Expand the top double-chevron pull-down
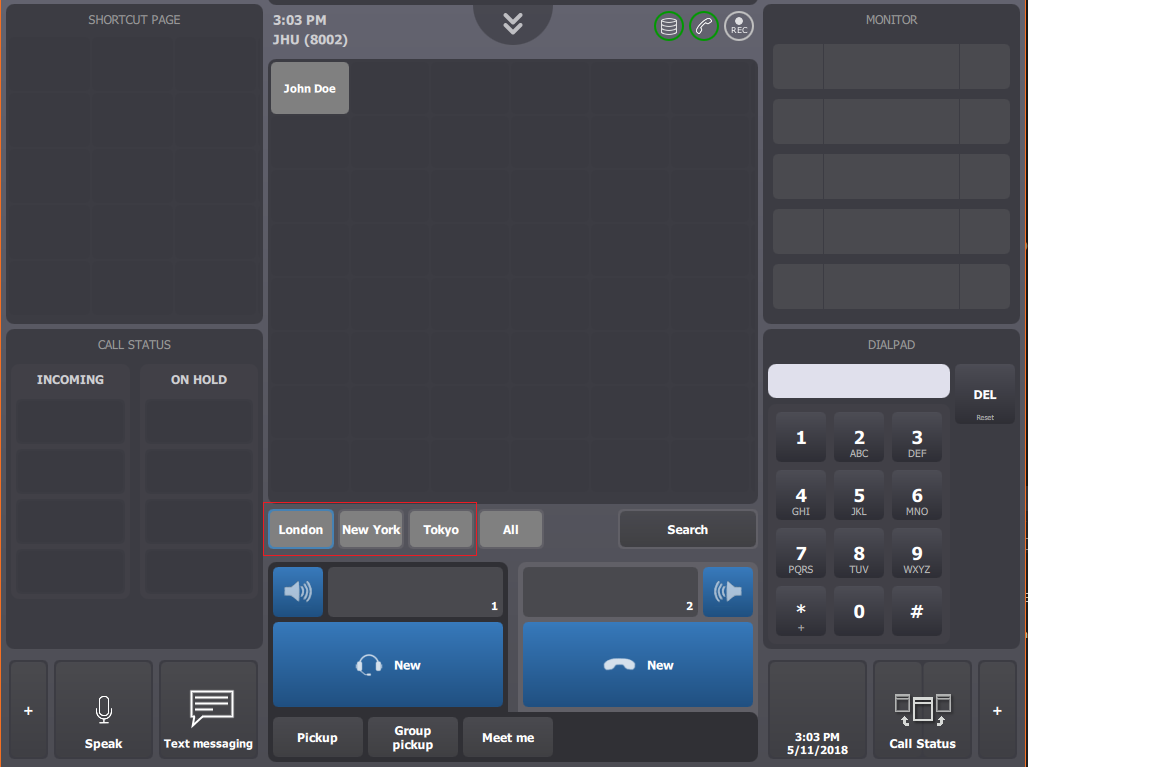 click(x=513, y=24)
